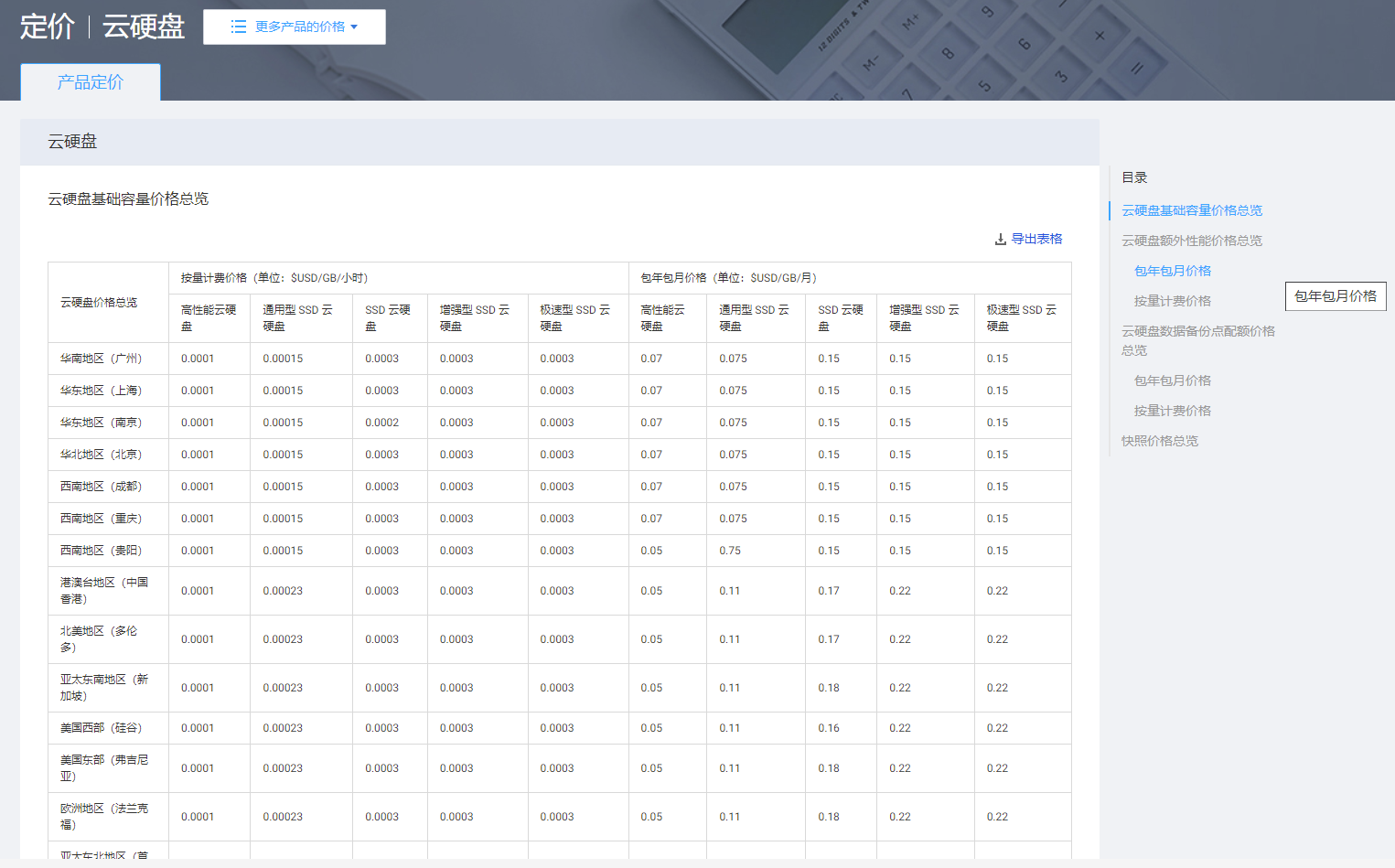Select first 按量计费价格 under extra performance
Screen dimensions: 1395x868
[1172, 301]
